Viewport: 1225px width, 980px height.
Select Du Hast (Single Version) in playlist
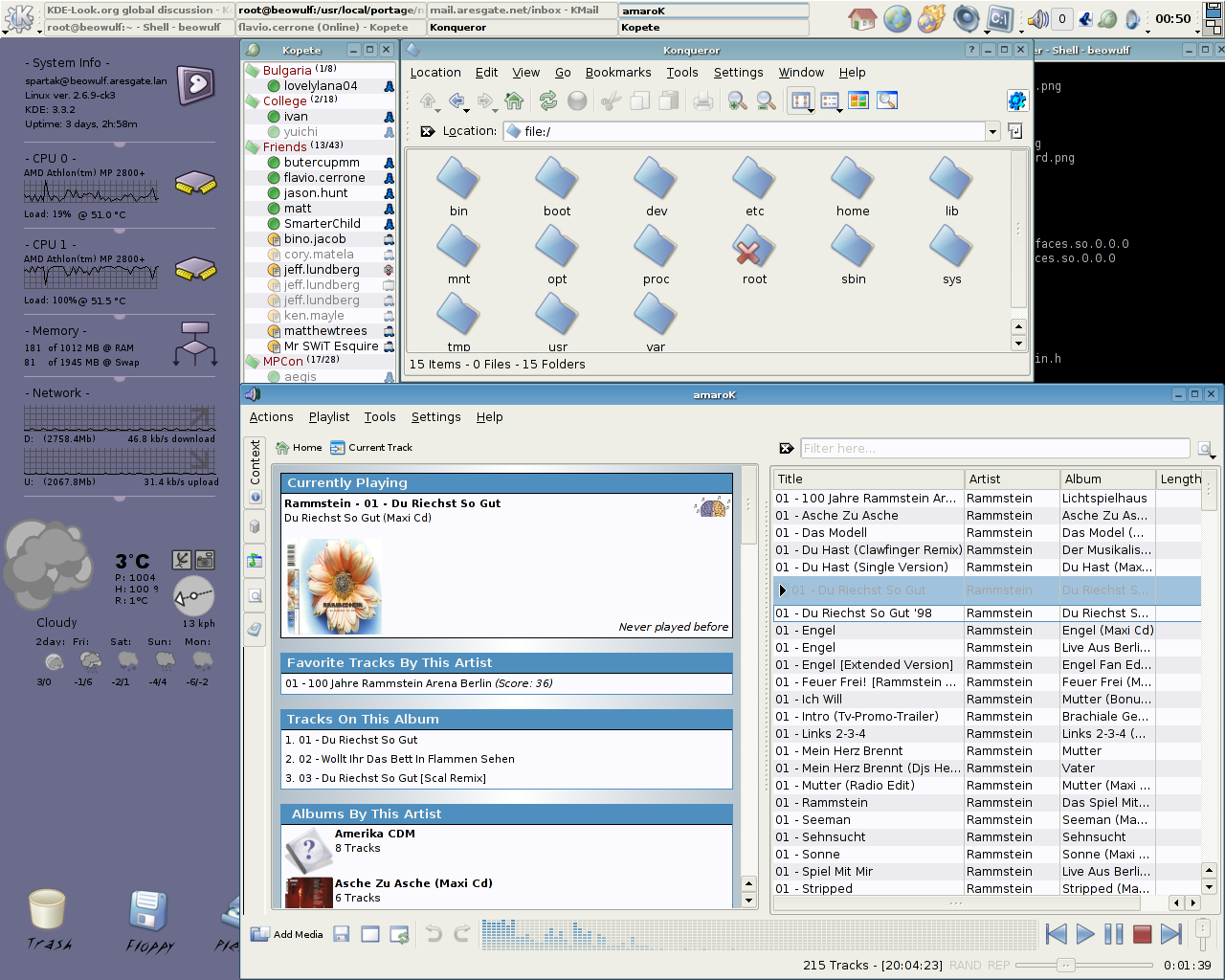click(987, 568)
